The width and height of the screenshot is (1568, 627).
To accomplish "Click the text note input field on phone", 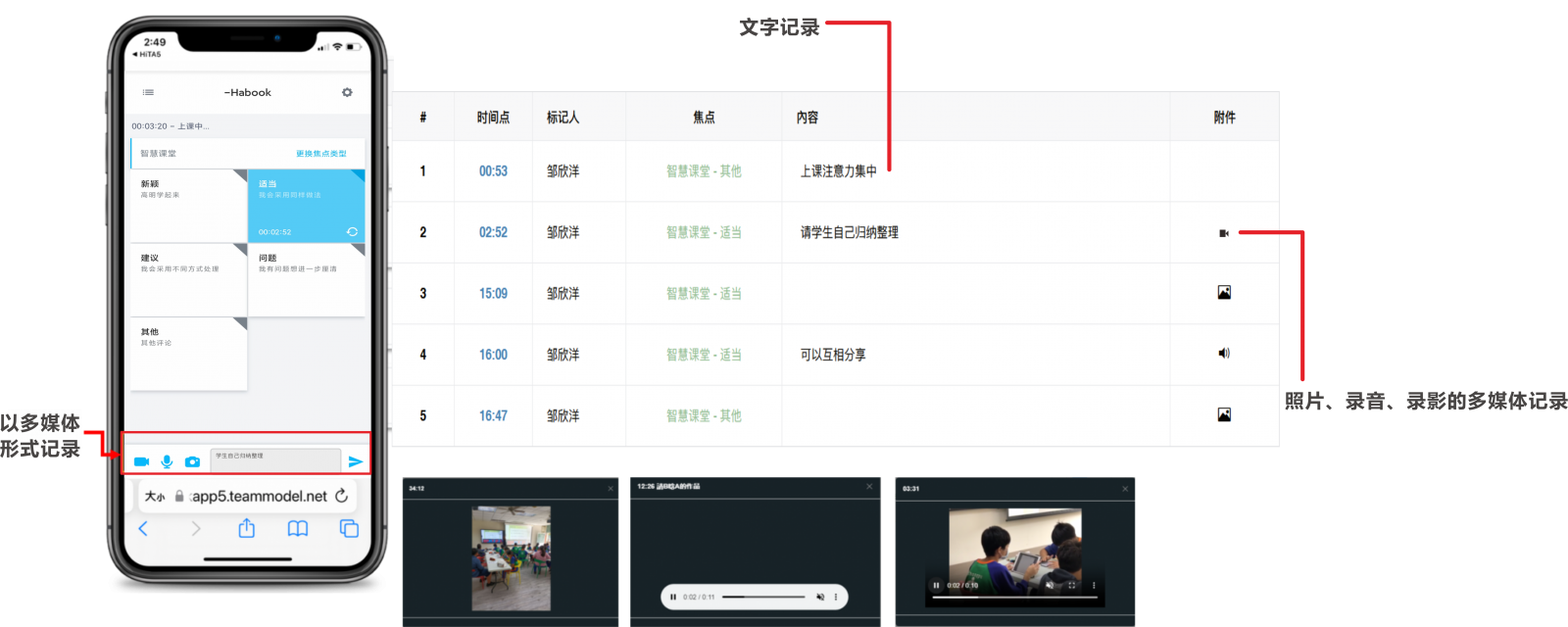I will click(275, 459).
